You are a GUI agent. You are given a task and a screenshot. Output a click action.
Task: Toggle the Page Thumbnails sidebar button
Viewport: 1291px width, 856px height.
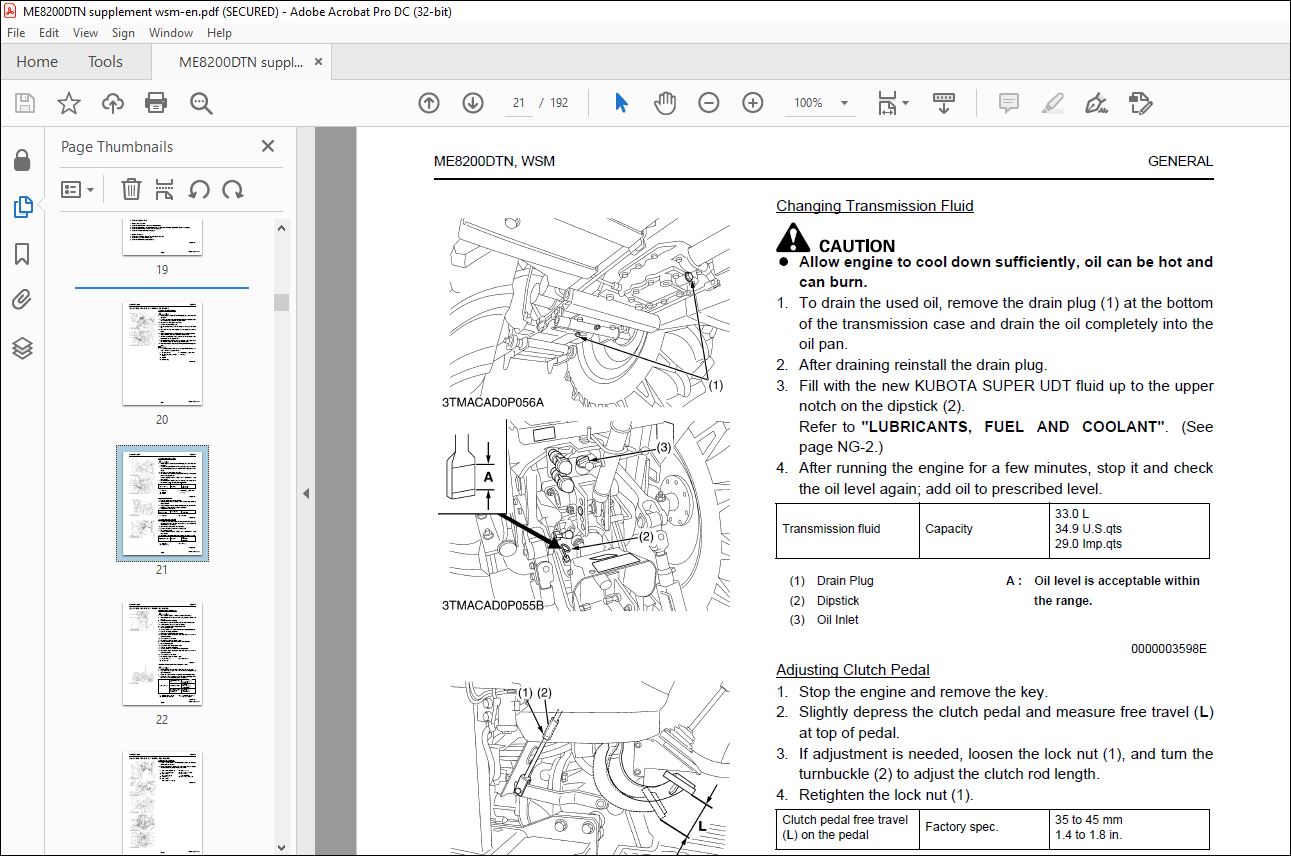[x=22, y=207]
